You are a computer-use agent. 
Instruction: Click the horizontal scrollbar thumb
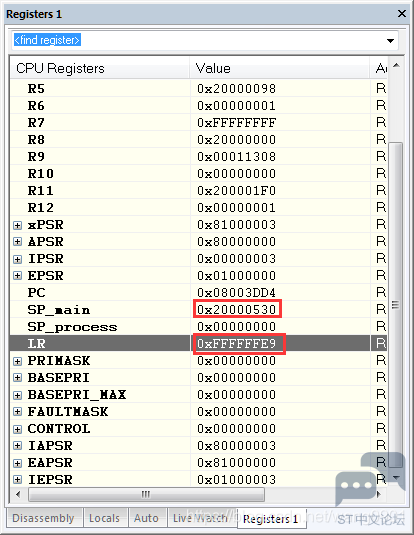[146, 494]
